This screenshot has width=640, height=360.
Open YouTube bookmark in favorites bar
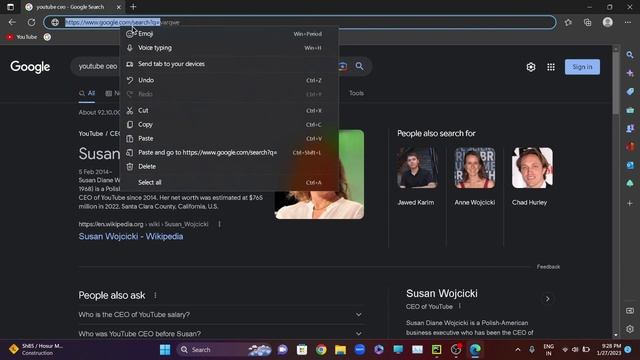(x=22, y=37)
